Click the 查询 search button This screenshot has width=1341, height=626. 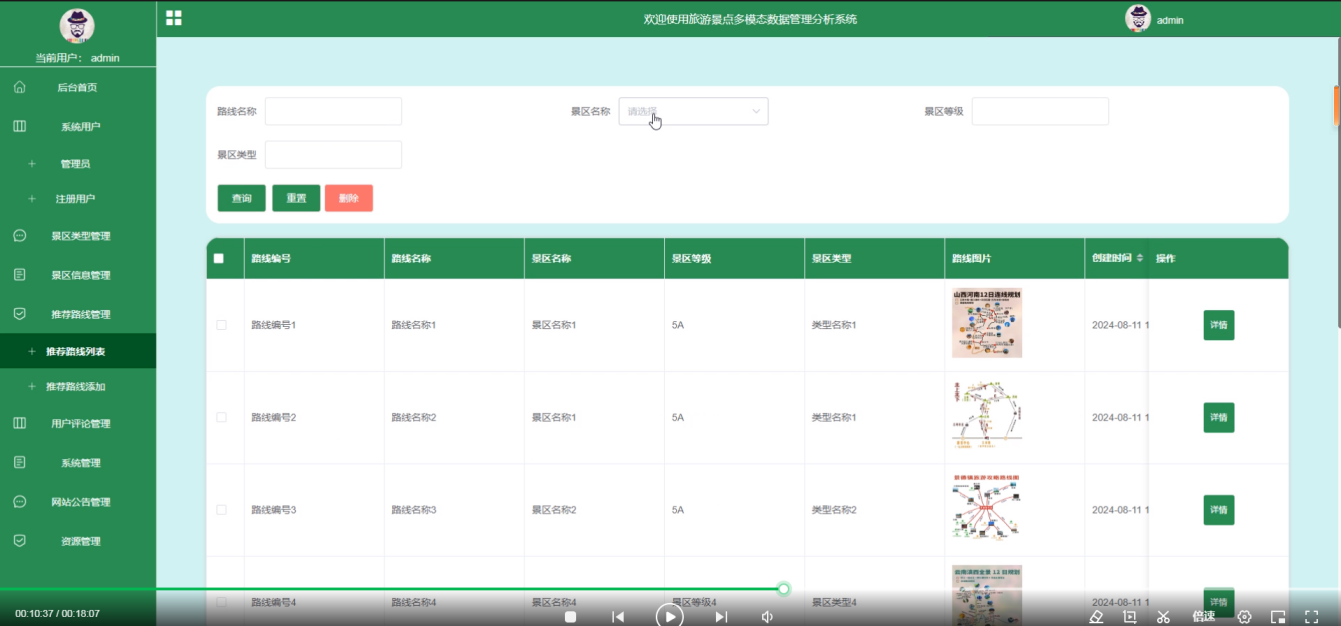241,198
